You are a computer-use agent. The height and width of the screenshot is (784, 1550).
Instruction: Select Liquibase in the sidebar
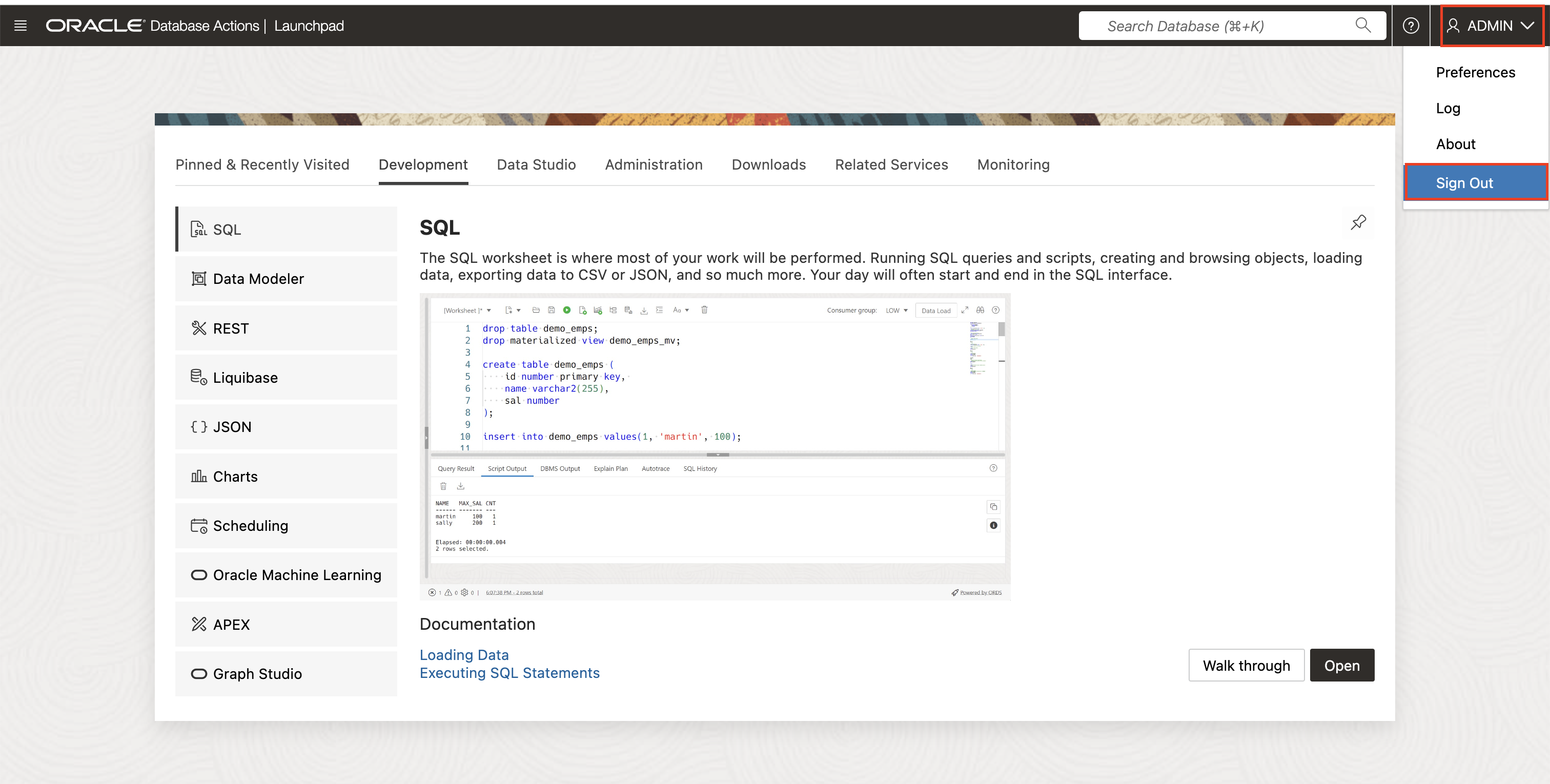tap(287, 377)
